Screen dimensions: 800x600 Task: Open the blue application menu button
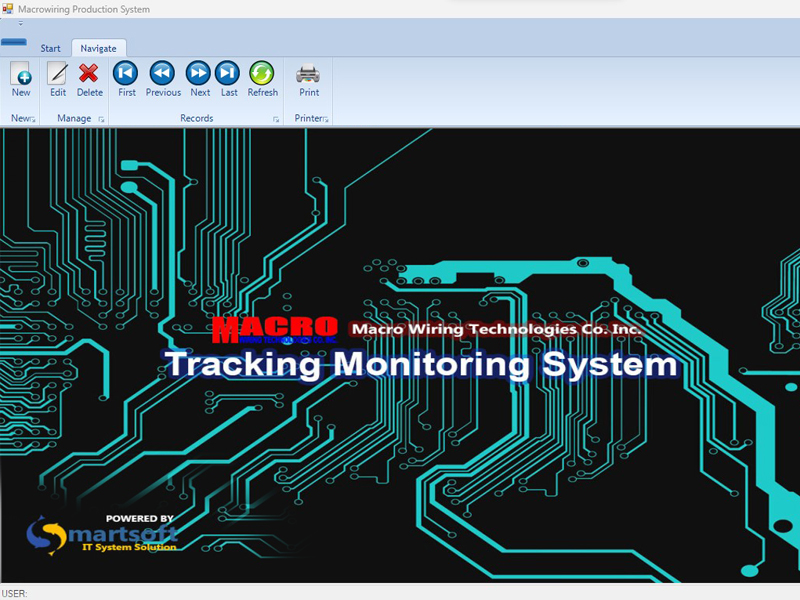[x=14, y=43]
